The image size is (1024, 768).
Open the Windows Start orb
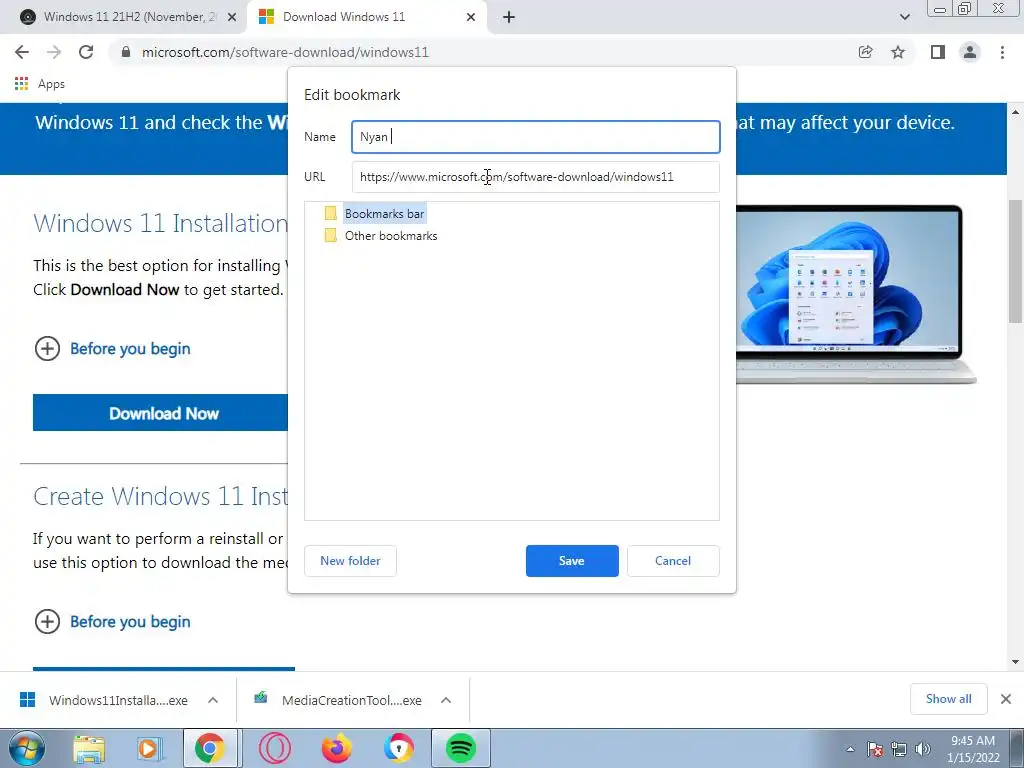pyautogui.click(x=27, y=748)
